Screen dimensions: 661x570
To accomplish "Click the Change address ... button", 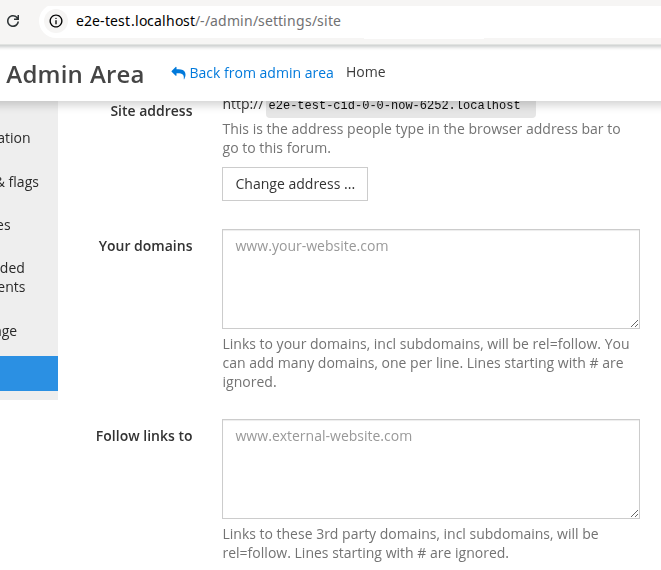I will click(295, 184).
